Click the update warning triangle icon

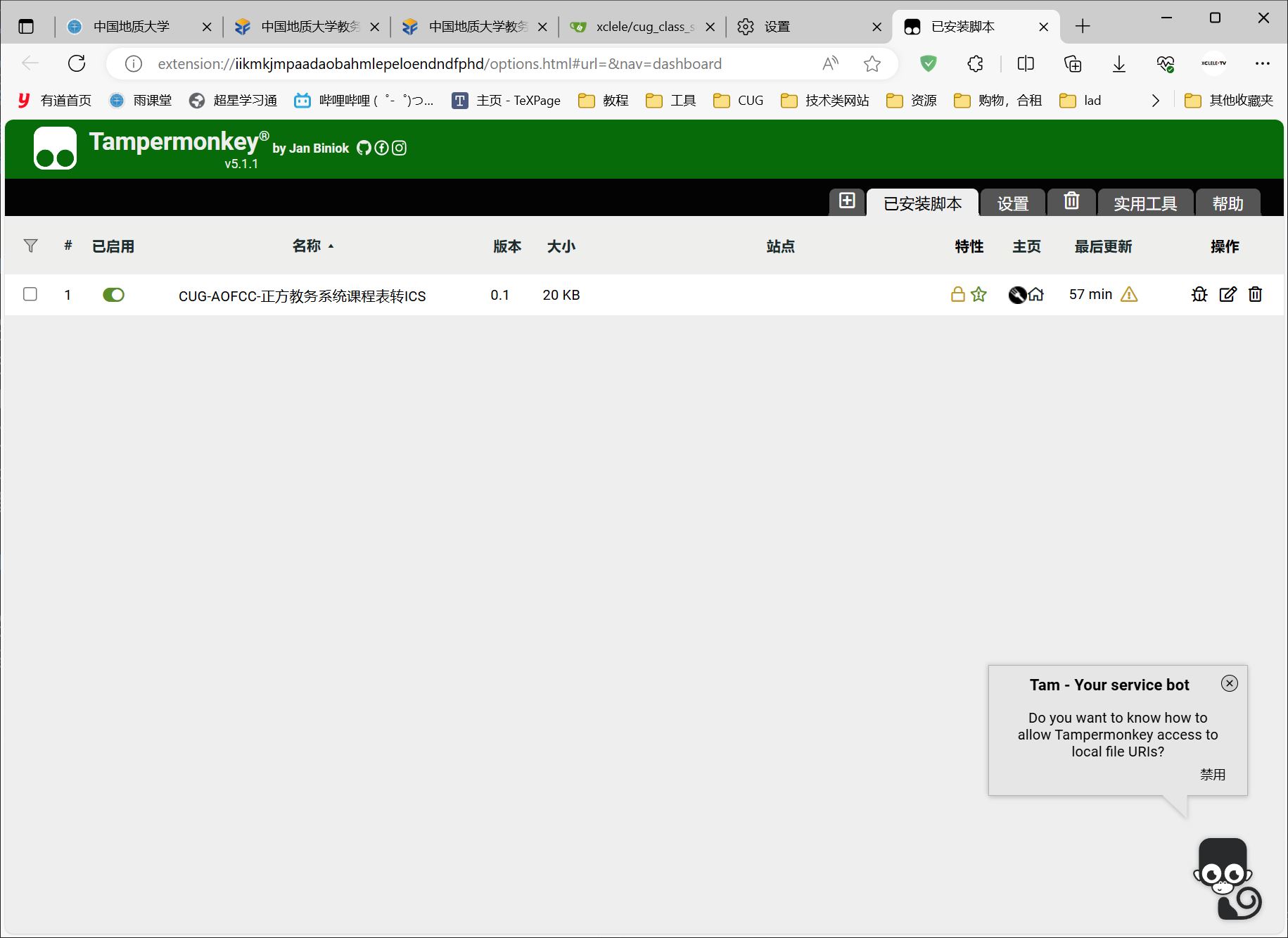pos(1129,295)
